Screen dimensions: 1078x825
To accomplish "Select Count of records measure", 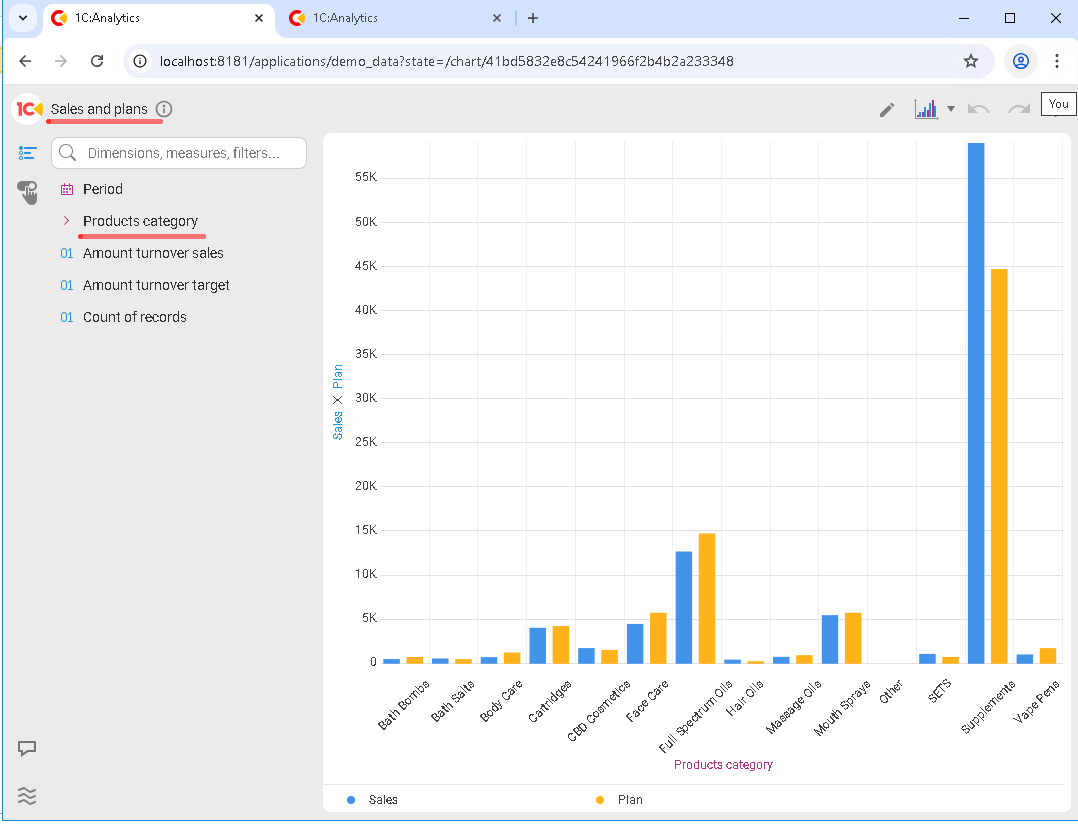I will 135,317.
